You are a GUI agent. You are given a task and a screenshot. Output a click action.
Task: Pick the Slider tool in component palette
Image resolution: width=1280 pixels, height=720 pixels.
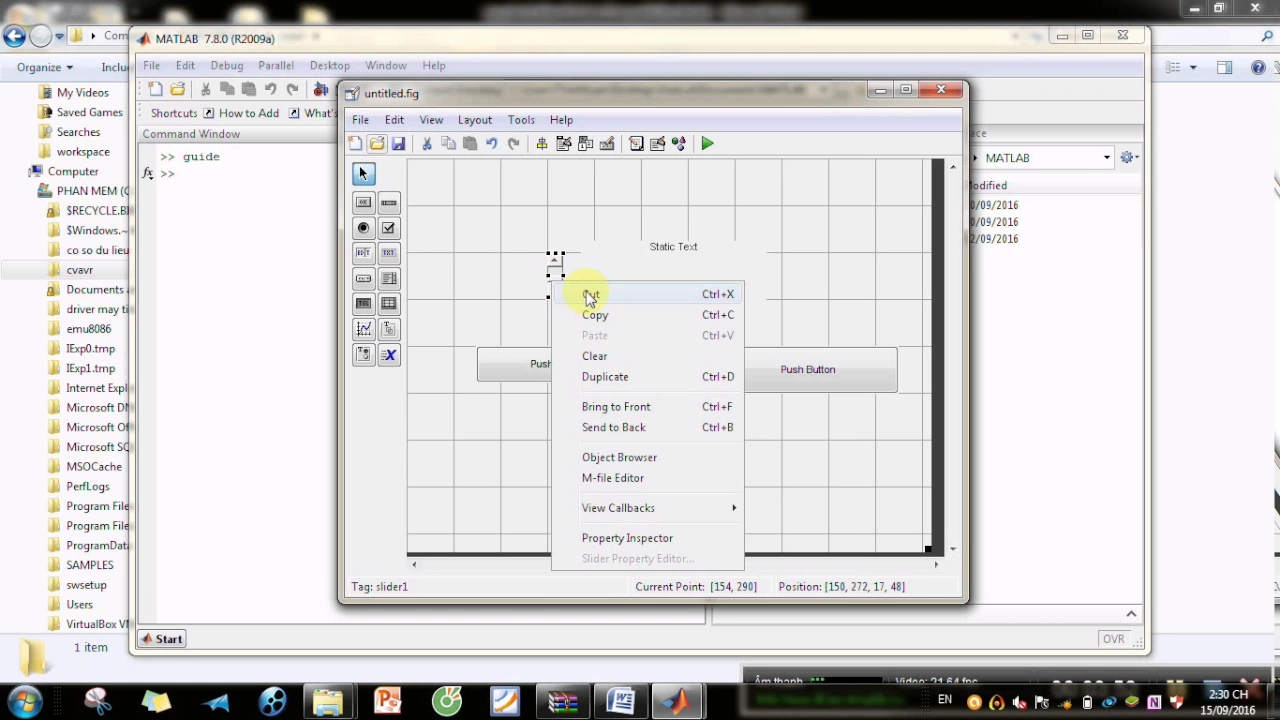click(x=389, y=203)
